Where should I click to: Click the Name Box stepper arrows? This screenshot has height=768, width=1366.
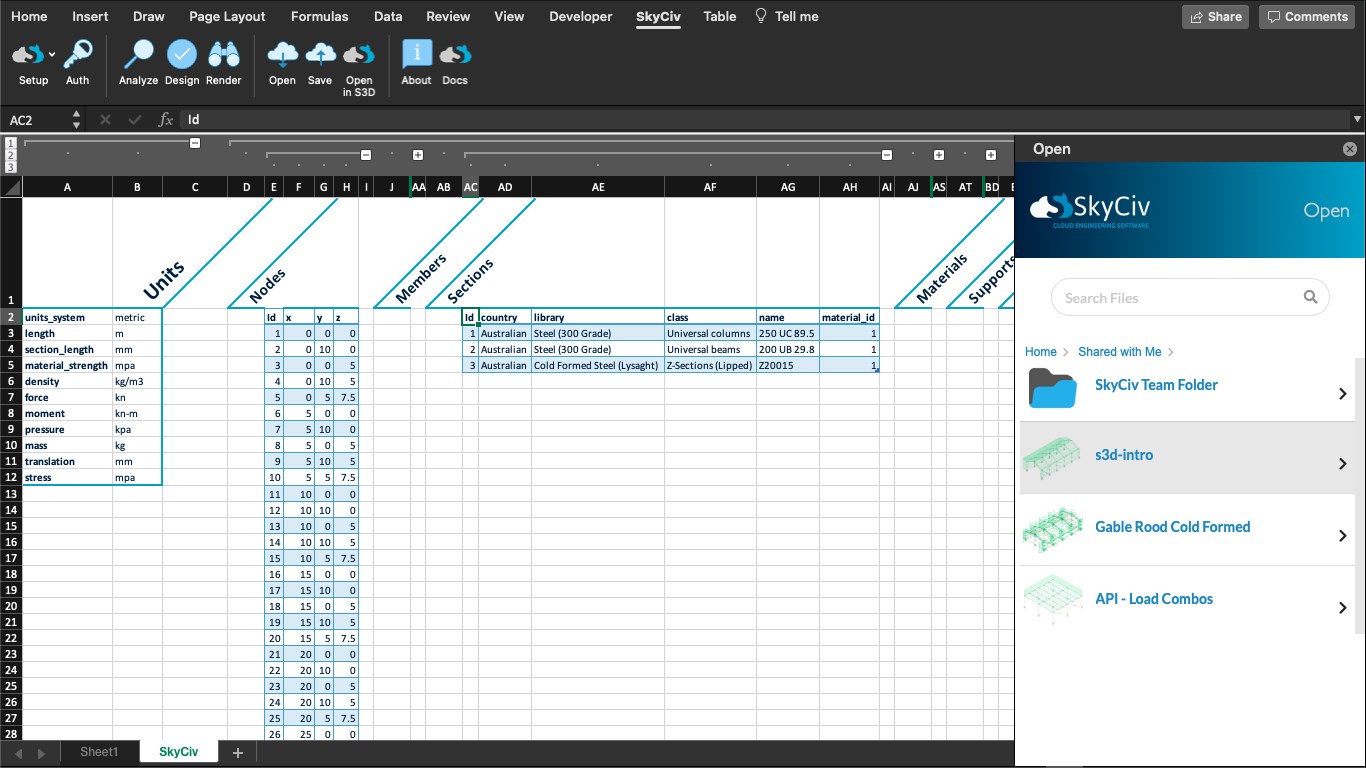click(77, 119)
